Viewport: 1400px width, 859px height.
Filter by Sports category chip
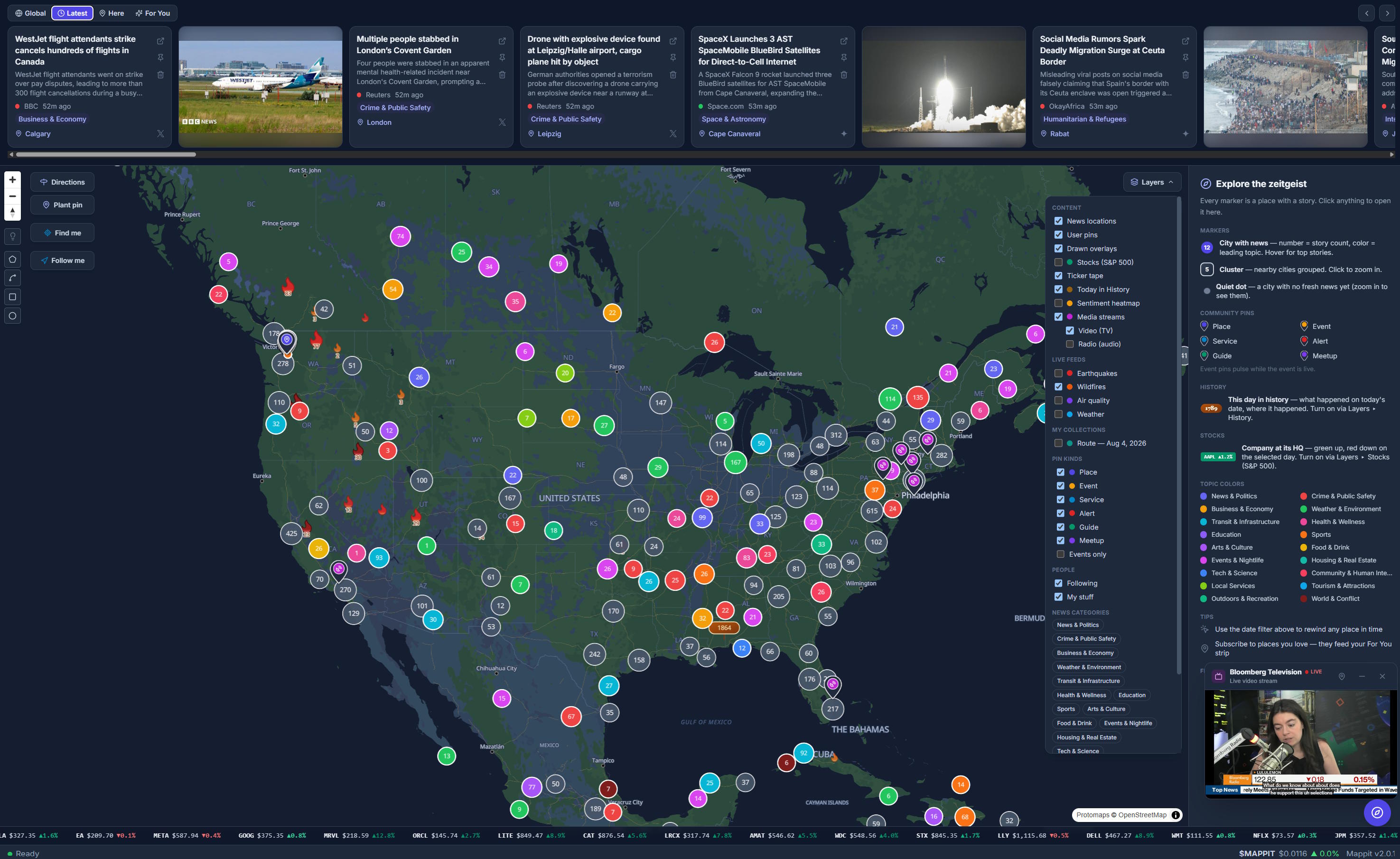(x=1066, y=709)
